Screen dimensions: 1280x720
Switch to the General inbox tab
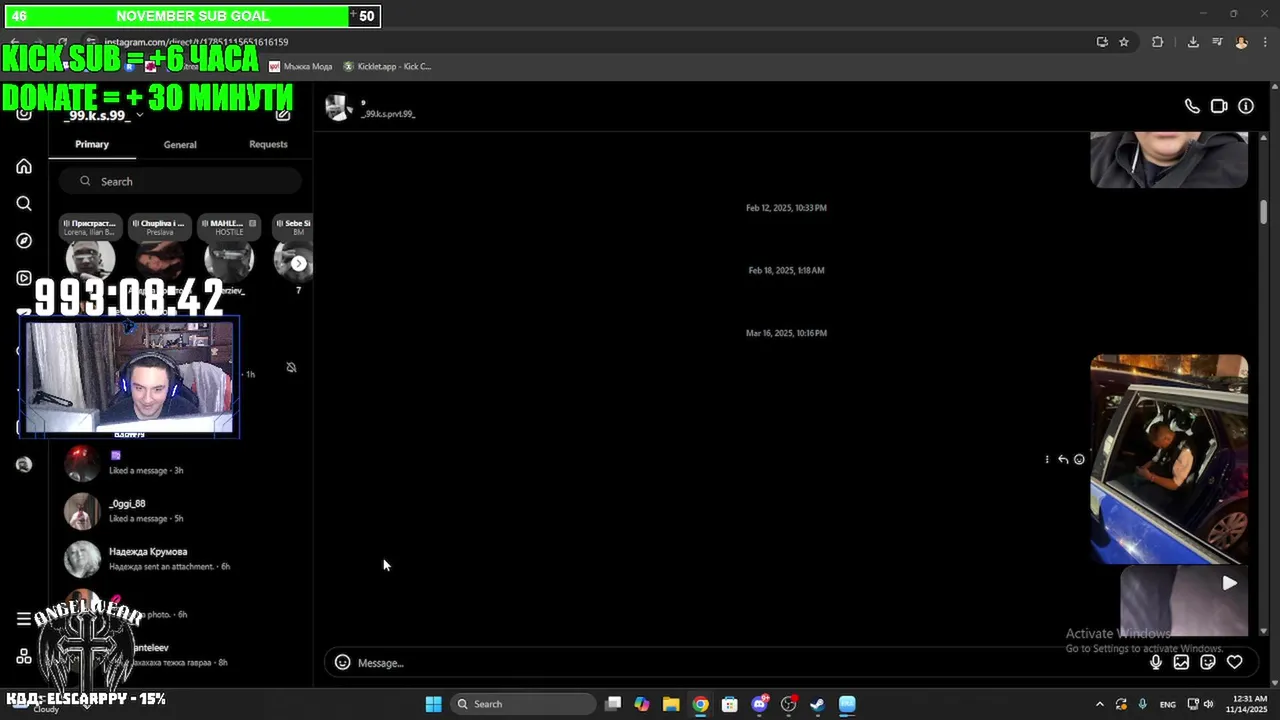[180, 144]
